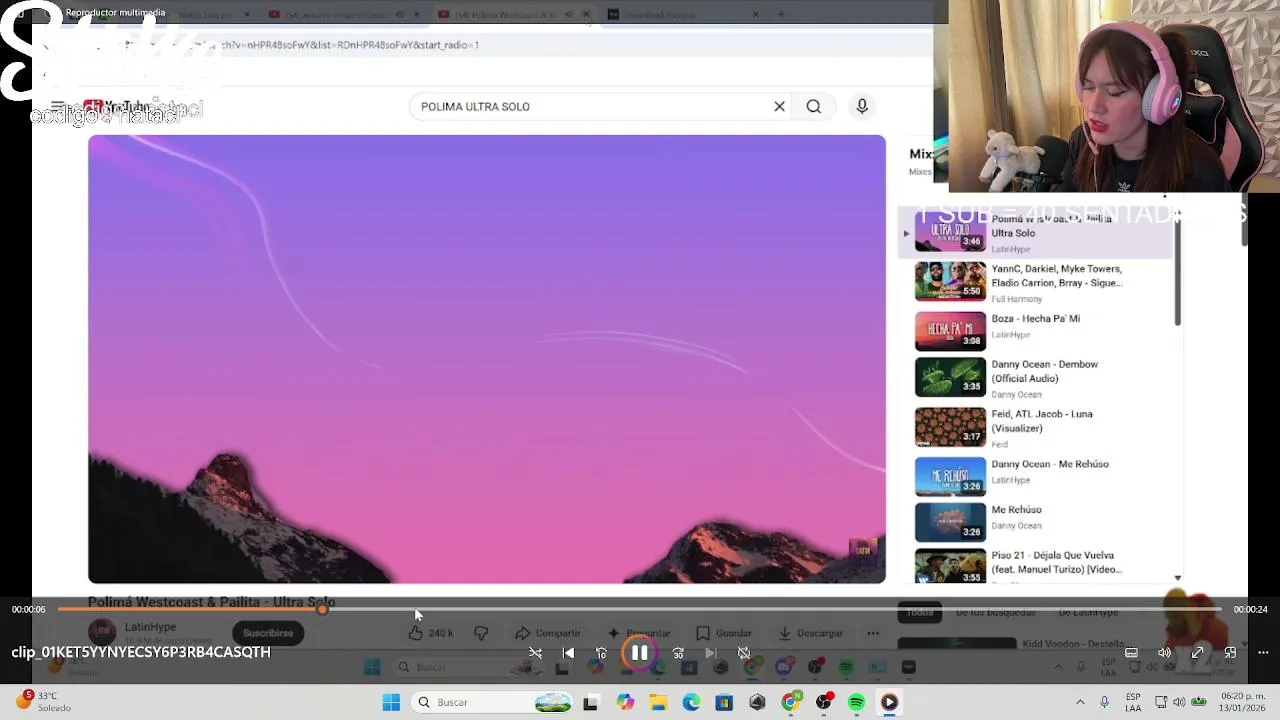Switch to OBS Studio on the taskbar

coord(823,702)
